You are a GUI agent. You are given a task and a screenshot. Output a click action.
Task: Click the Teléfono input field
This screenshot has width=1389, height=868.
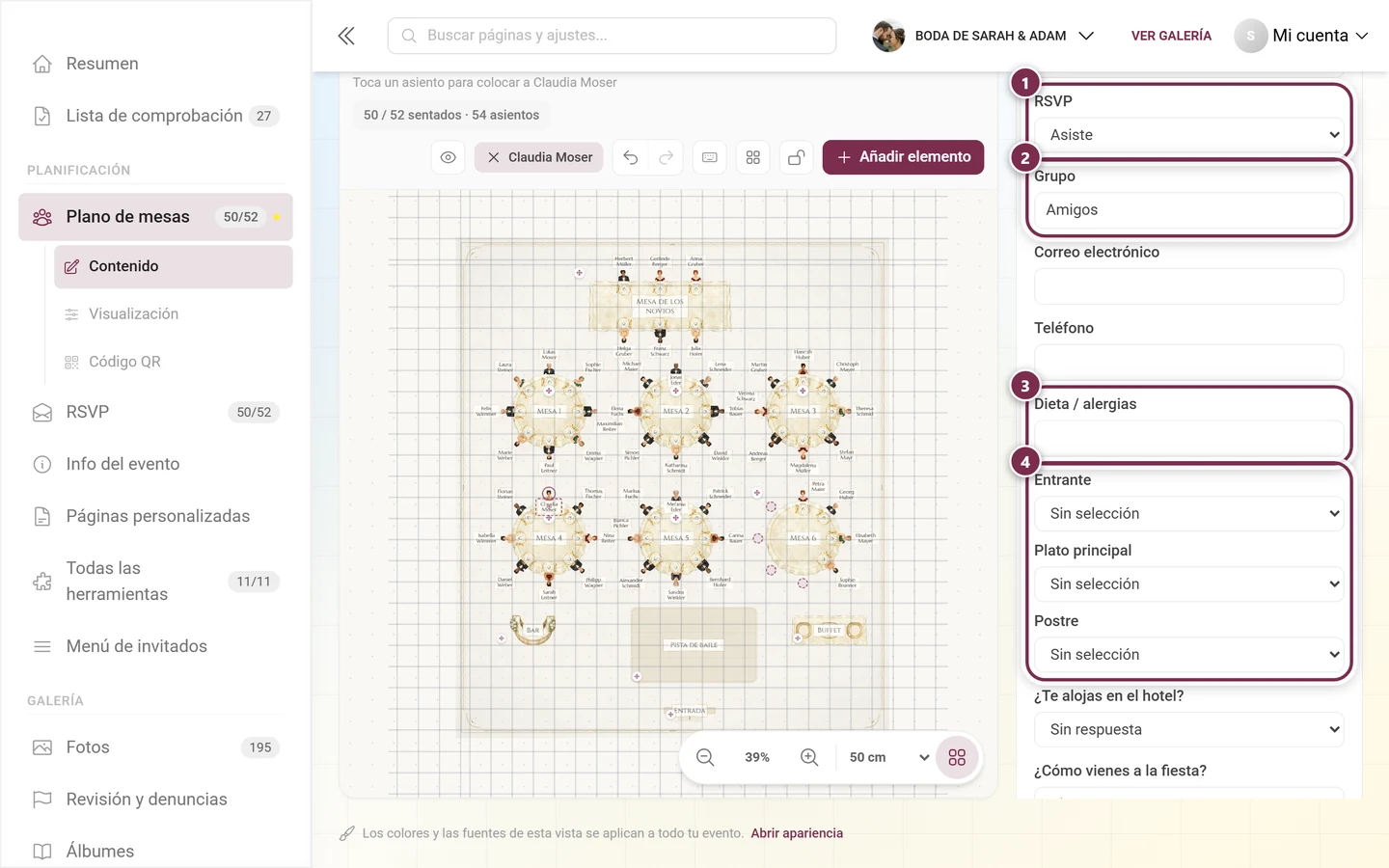[x=1188, y=362]
